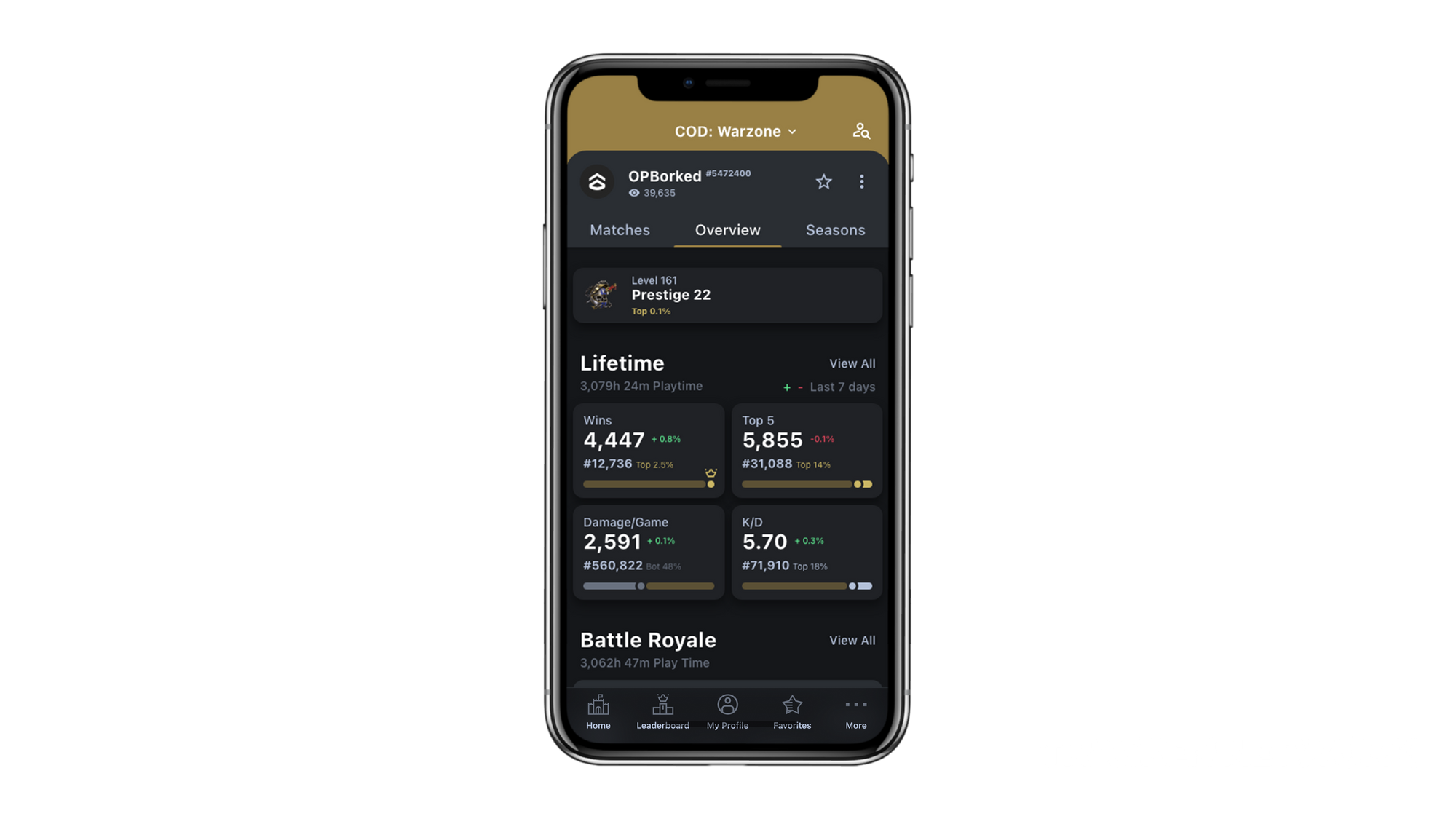Screen dimensions: 1456x819
Task: Toggle the plus filter button on Lifetime
Action: (x=786, y=388)
